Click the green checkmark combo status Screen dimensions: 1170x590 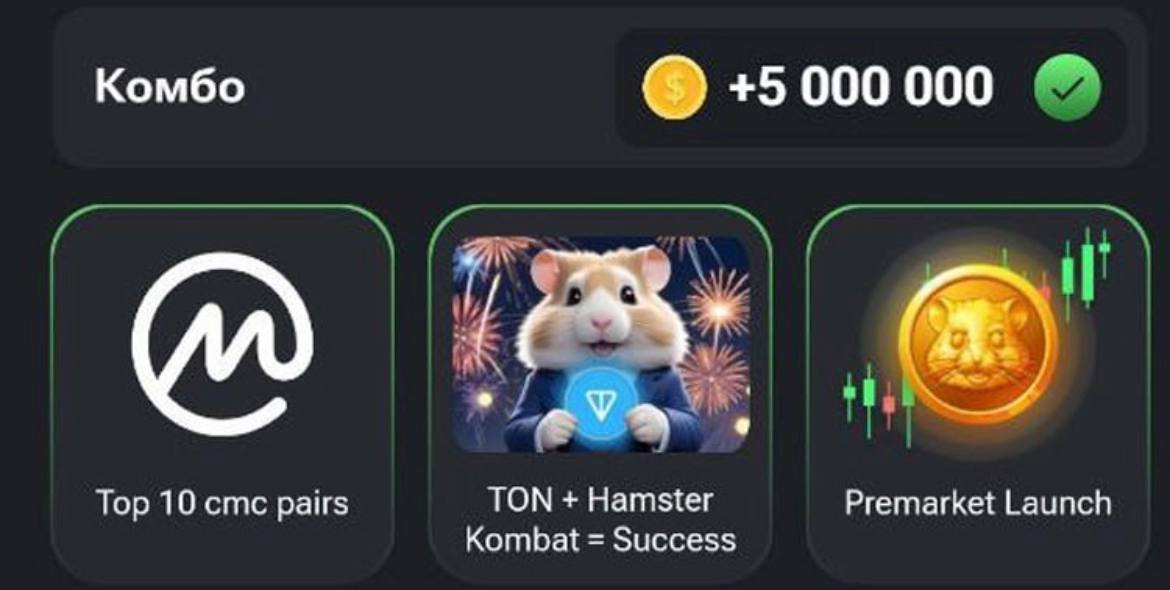(1067, 87)
